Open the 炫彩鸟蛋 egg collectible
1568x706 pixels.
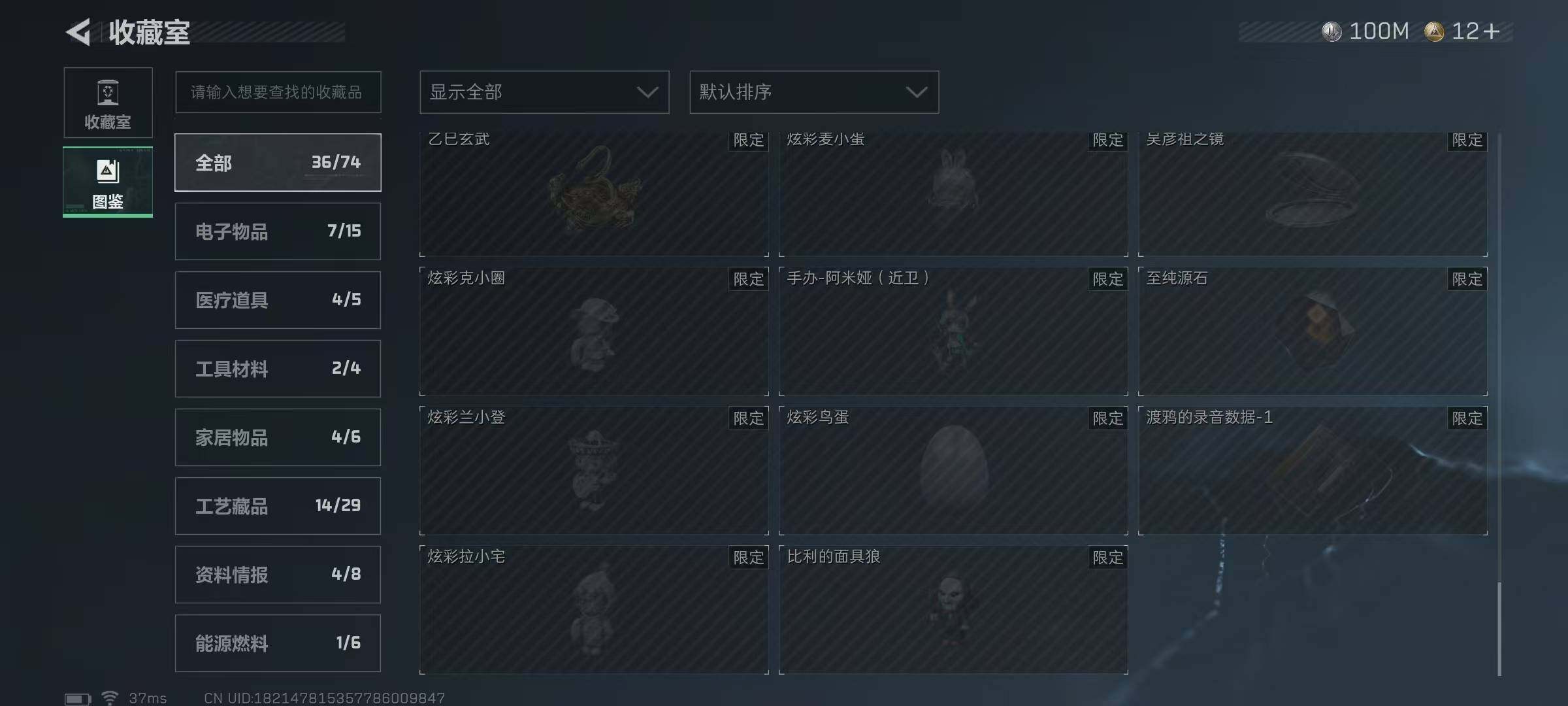953,471
